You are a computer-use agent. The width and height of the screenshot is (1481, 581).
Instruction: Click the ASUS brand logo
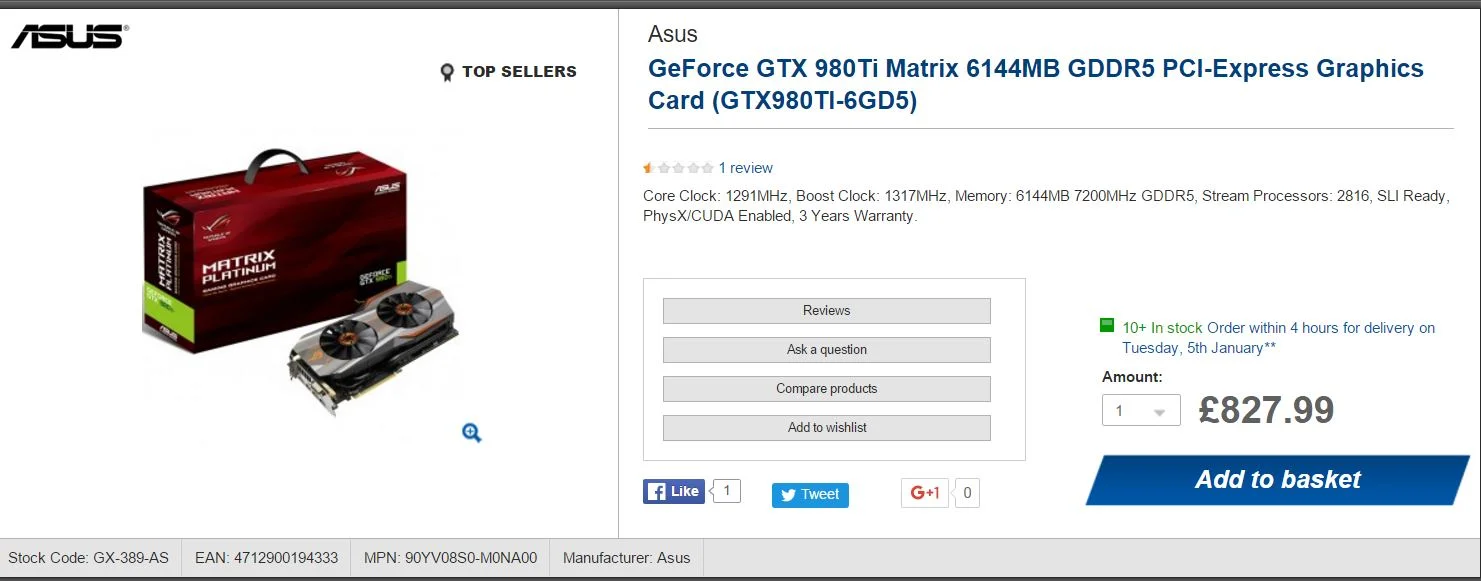click(x=70, y=35)
